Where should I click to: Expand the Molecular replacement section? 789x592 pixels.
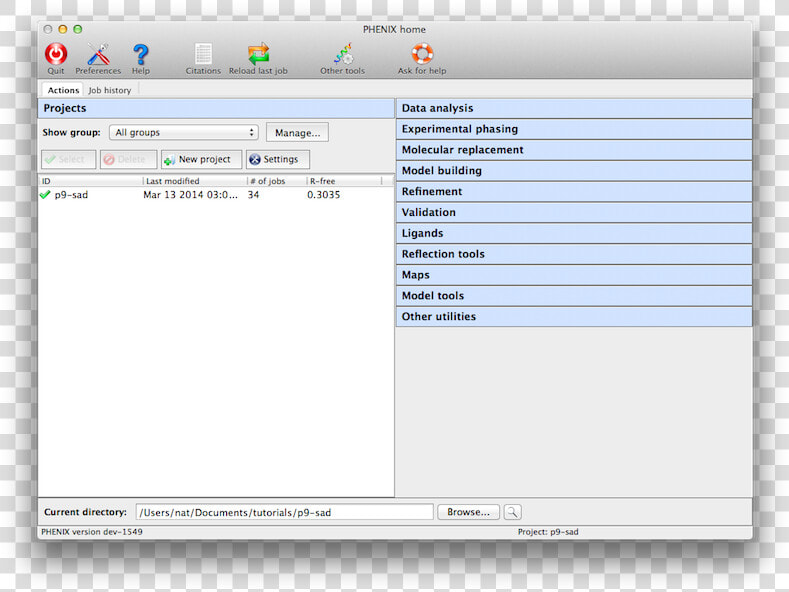574,150
